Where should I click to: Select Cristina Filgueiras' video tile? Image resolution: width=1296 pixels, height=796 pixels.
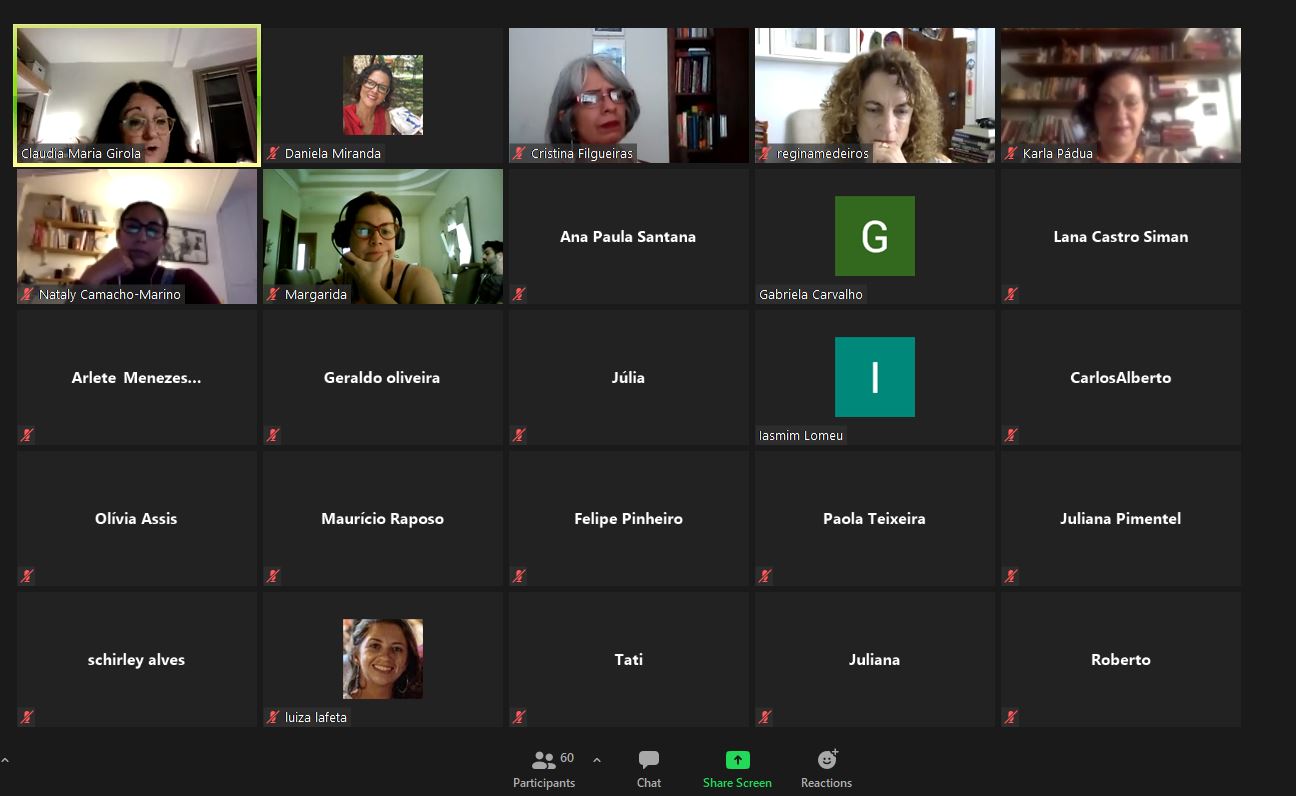[x=629, y=95]
